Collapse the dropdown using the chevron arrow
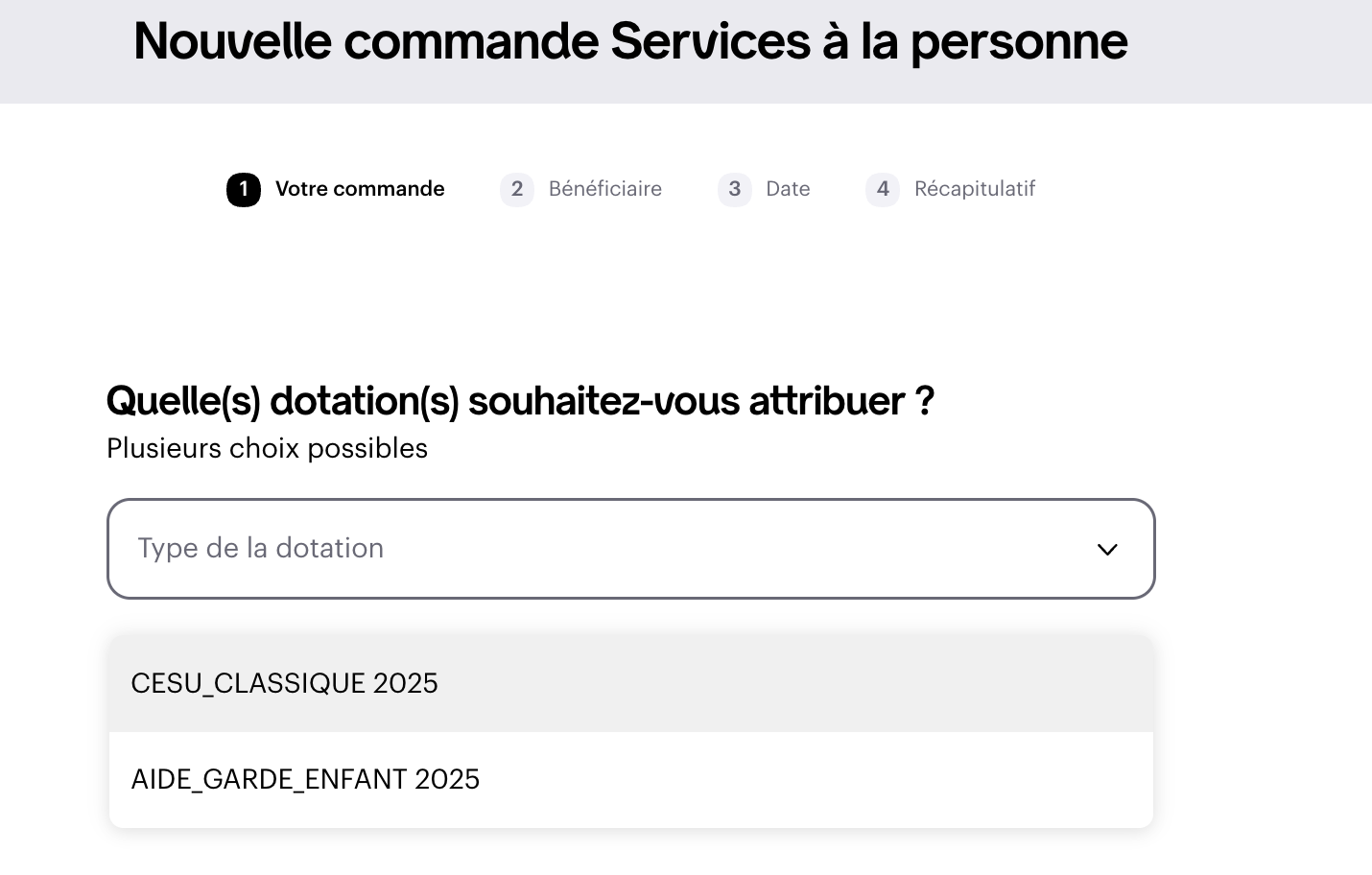Screen dimensions: 1372x875 1107,550
